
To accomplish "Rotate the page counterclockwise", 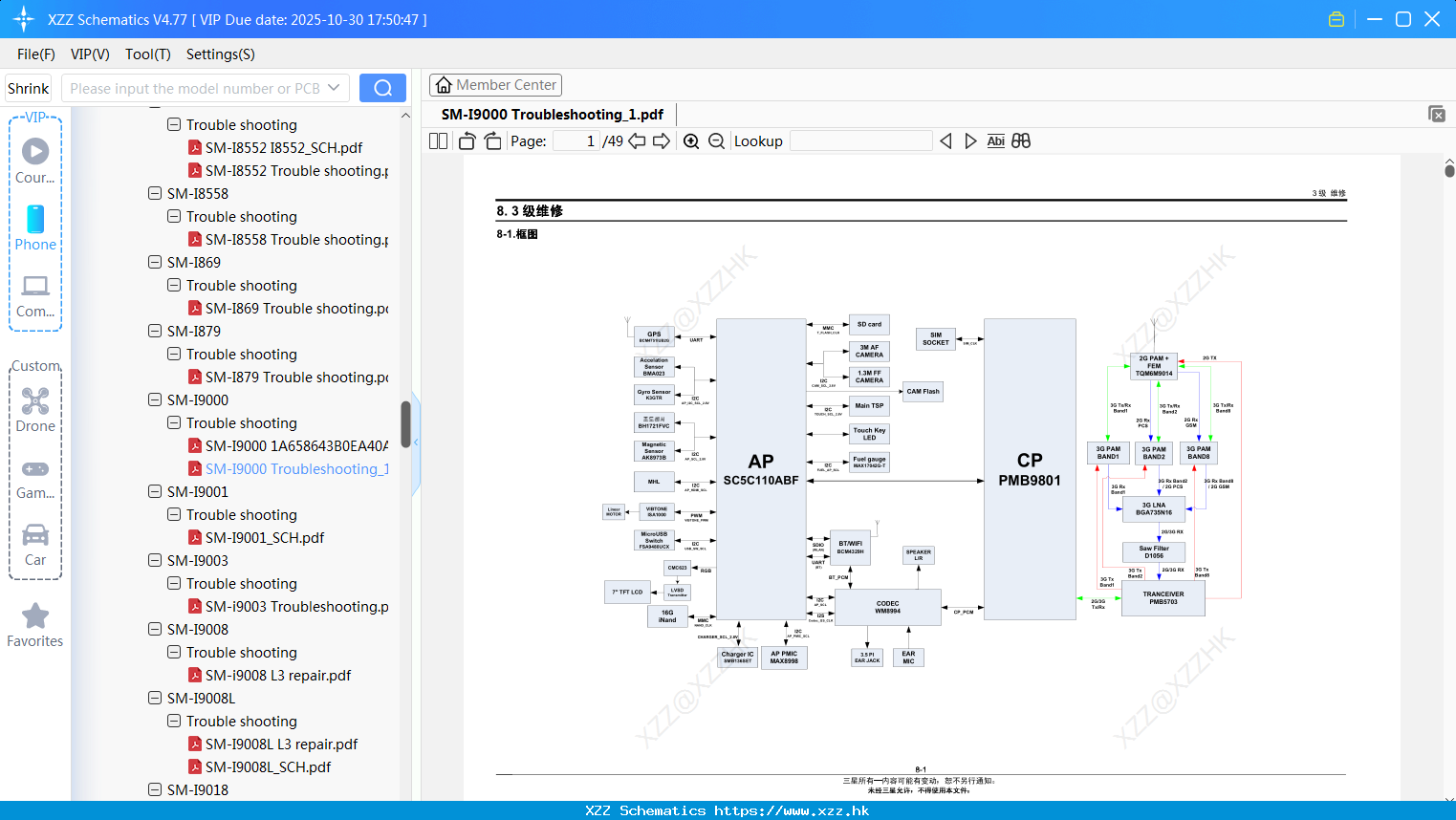I will [467, 140].
